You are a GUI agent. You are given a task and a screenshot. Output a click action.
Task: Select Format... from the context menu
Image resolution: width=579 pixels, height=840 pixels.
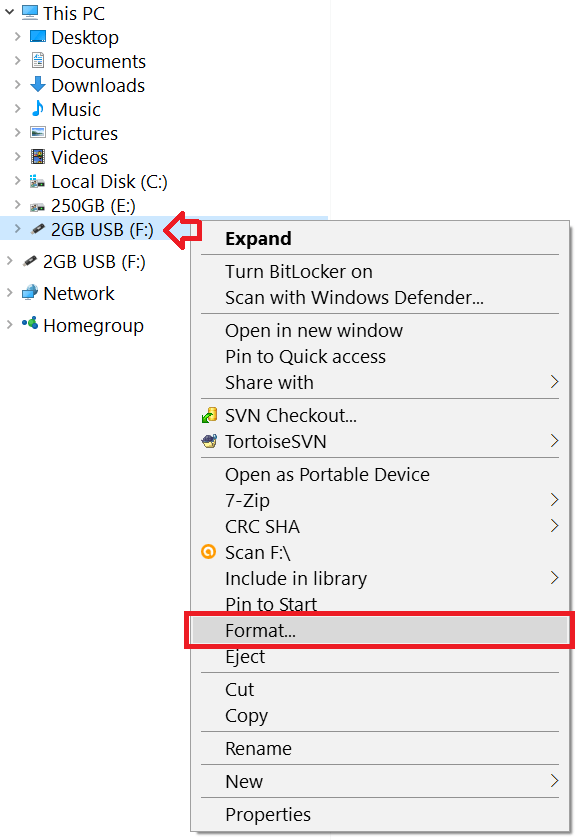coord(300,630)
